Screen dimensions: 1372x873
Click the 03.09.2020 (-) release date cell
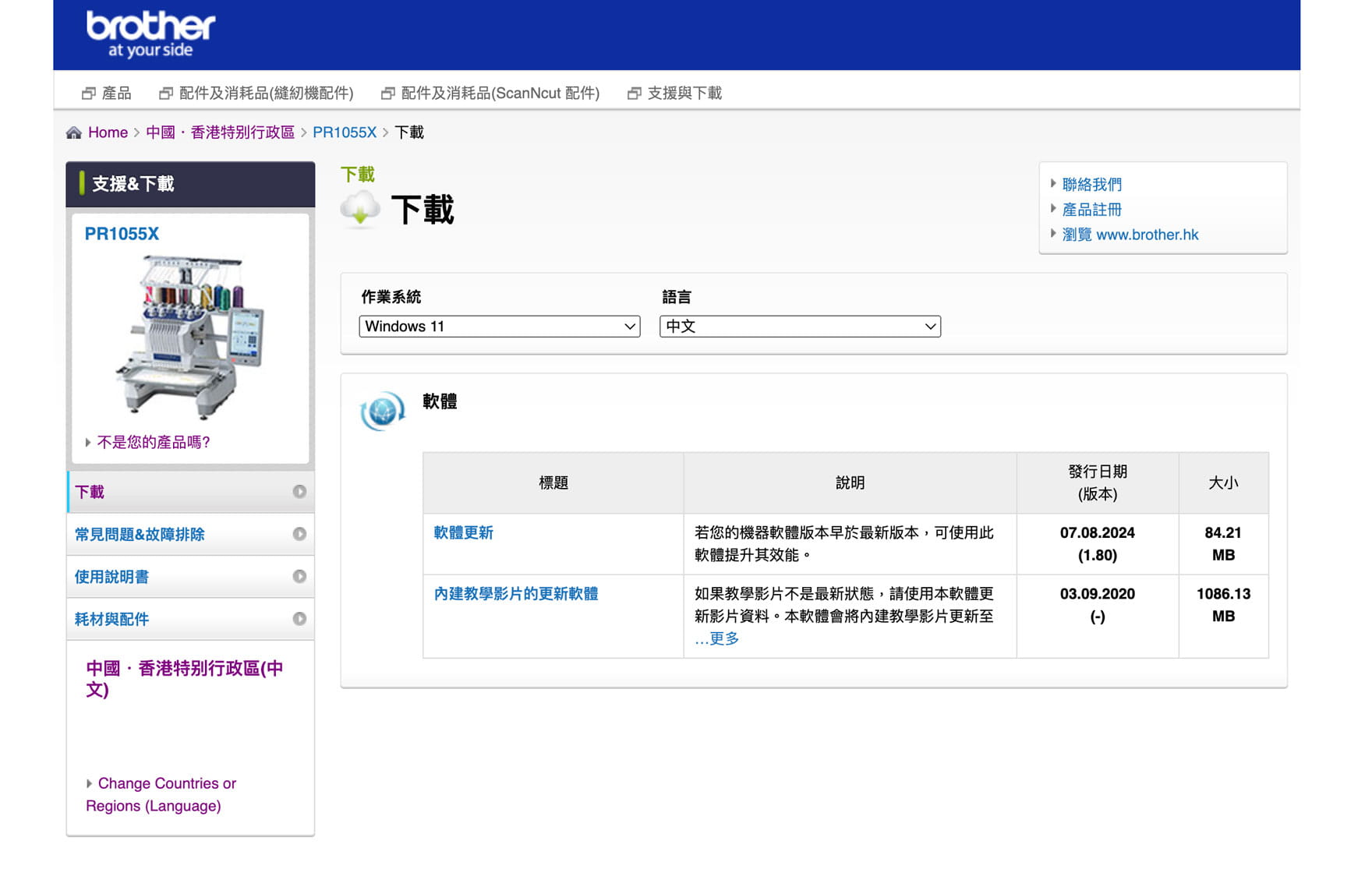click(1098, 617)
